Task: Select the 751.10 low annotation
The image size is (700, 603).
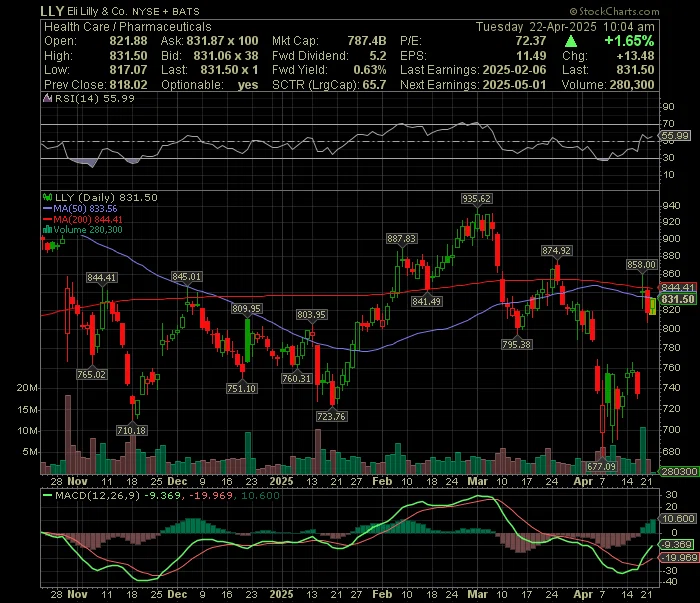Action: (x=242, y=388)
